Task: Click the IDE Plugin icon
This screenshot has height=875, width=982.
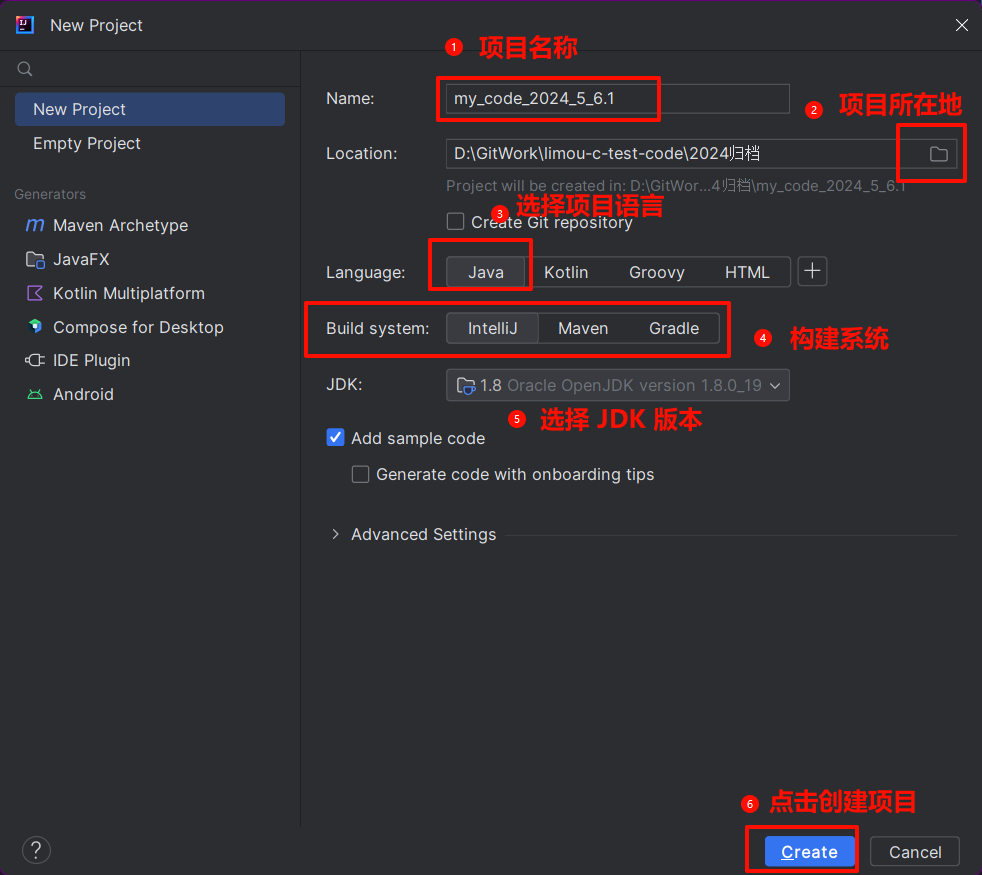Action: coord(35,361)
